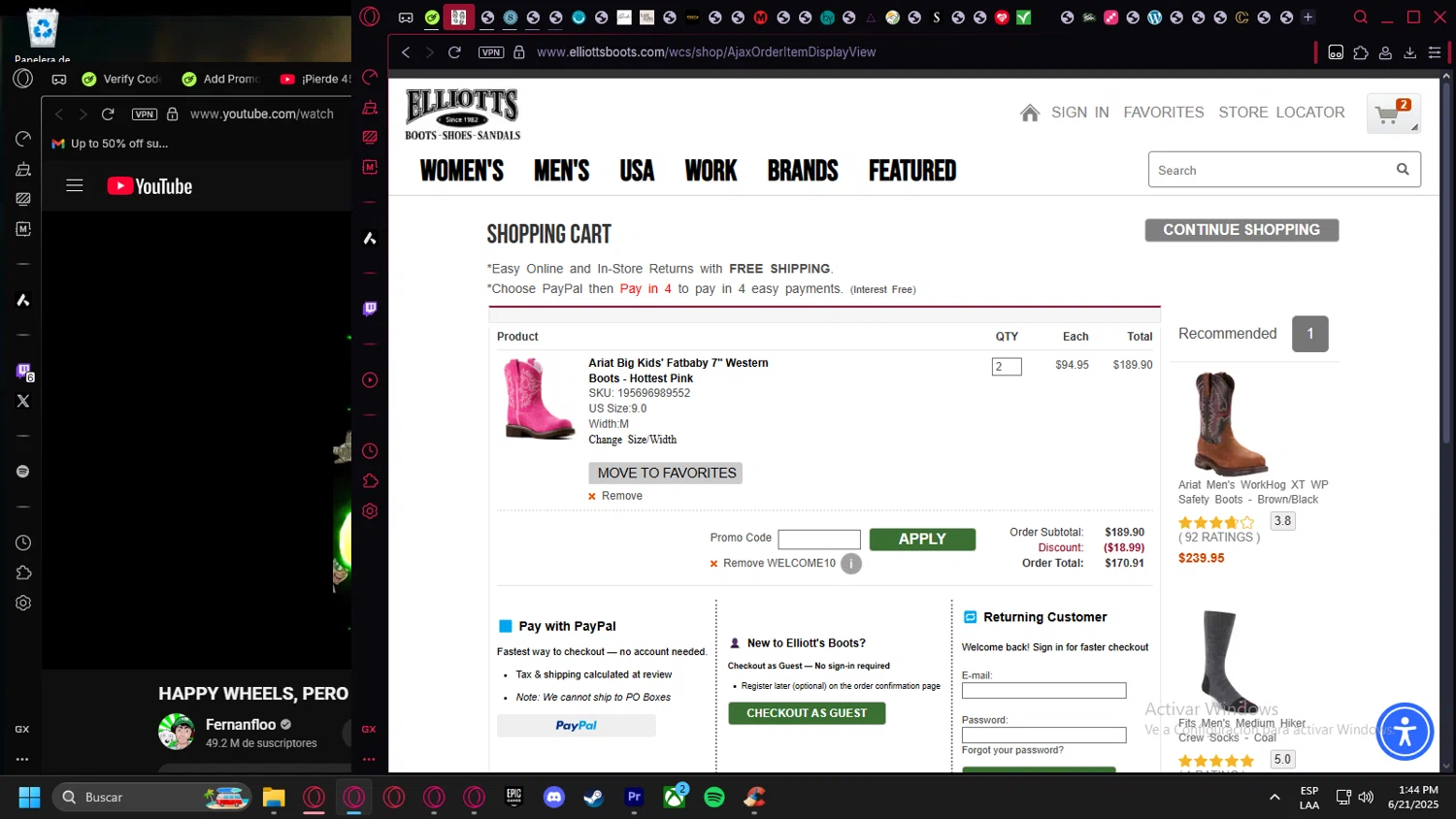
Task: Open Aria AI in the Elliott's window sidebar
Action: tap(370, 238)
